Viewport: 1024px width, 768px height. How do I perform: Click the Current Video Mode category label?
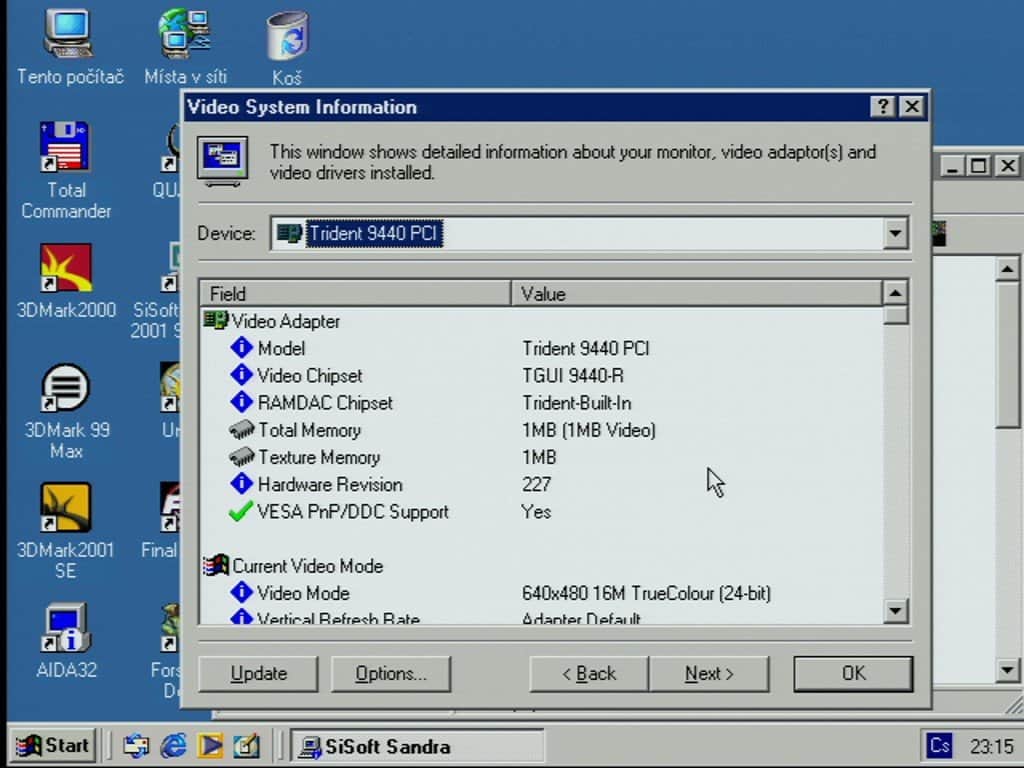(308, 566)
